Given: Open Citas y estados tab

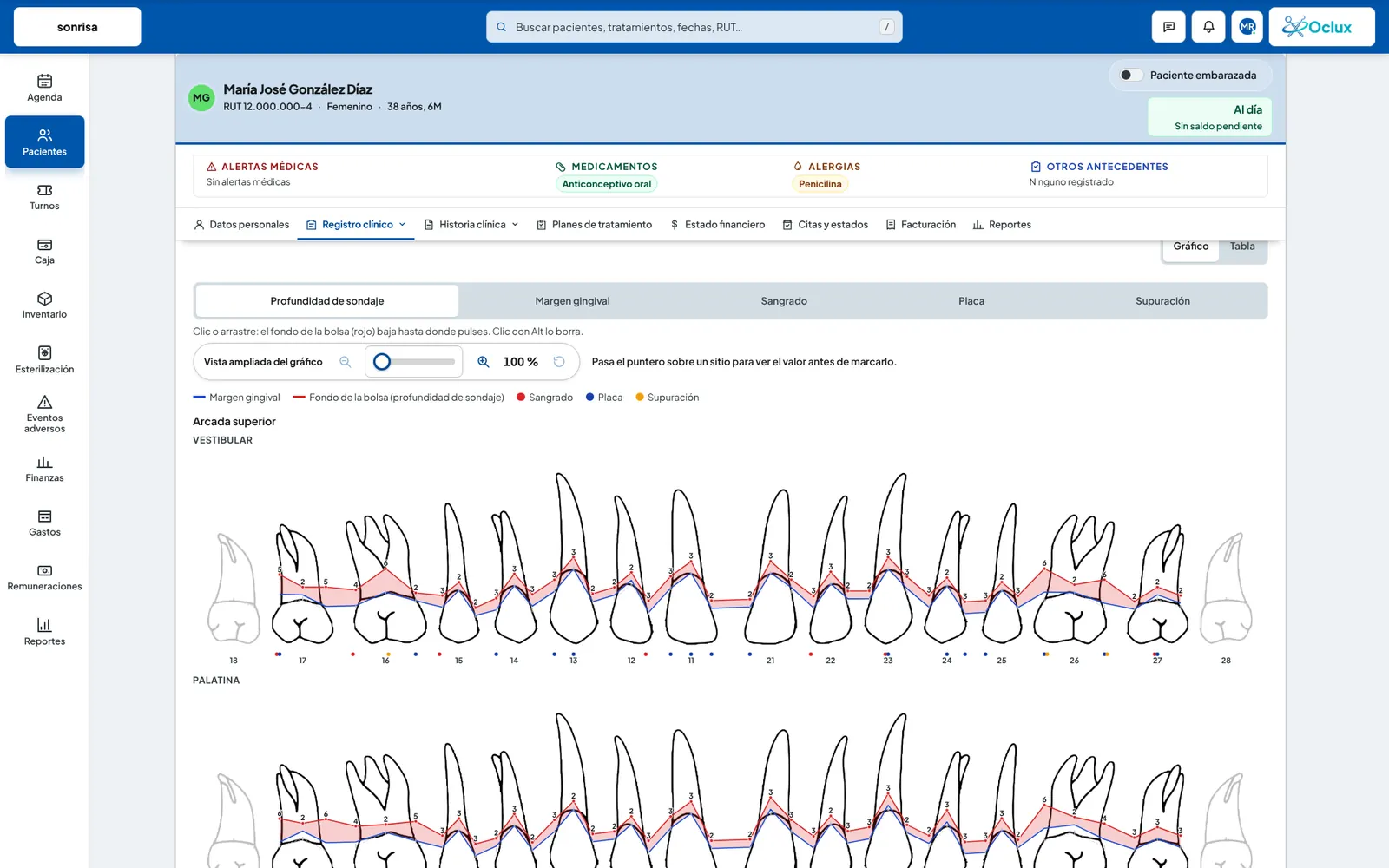Looking at the screenshot, I should pyautogui.click(x=826, y=225).
